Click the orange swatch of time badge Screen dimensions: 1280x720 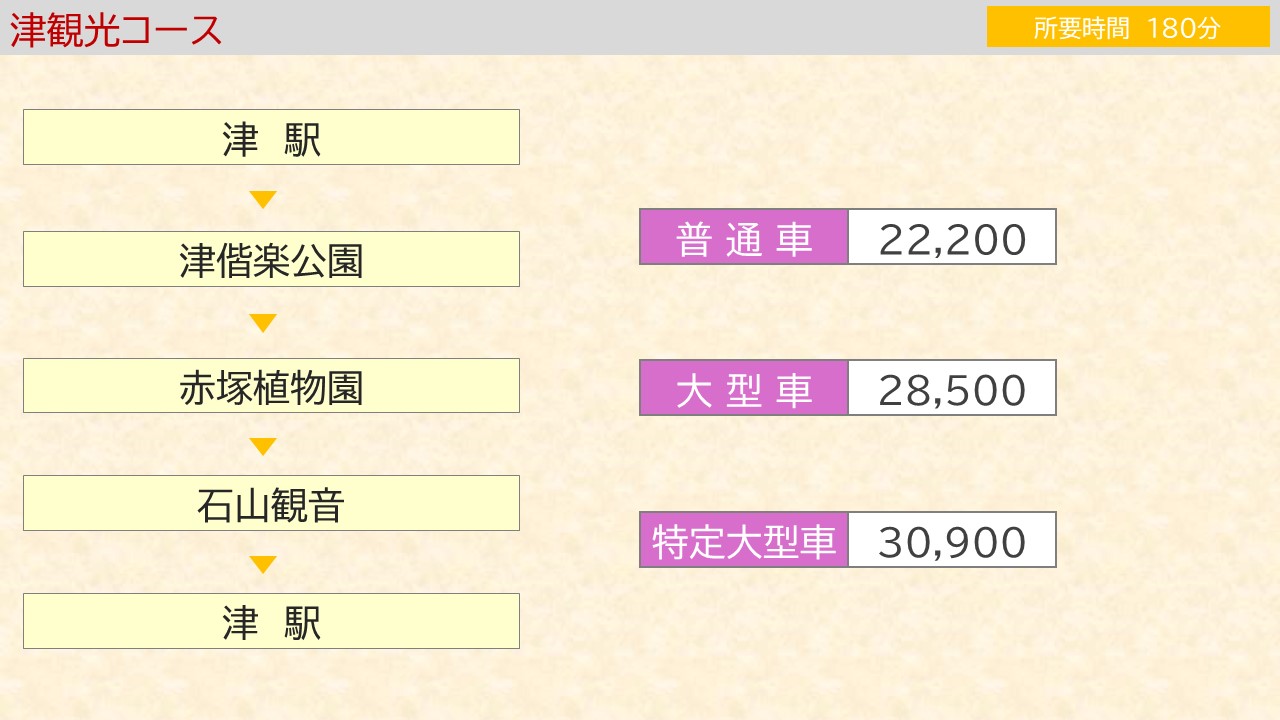coord(1128,27)
